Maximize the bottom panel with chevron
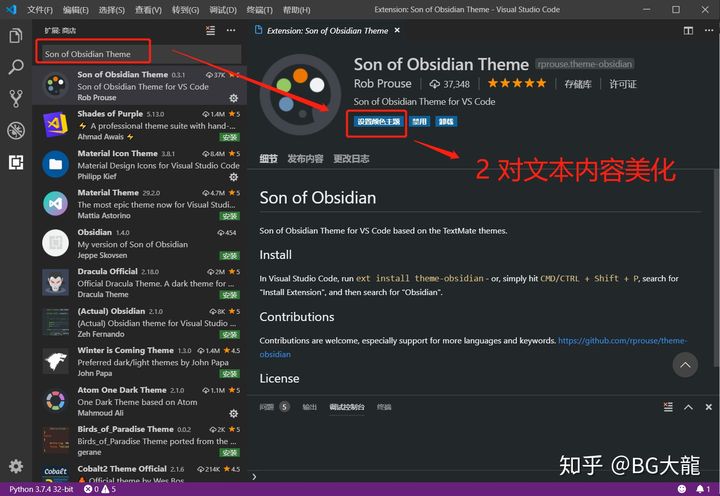This screenshot has height=496, width=720. tap(688, 407)
